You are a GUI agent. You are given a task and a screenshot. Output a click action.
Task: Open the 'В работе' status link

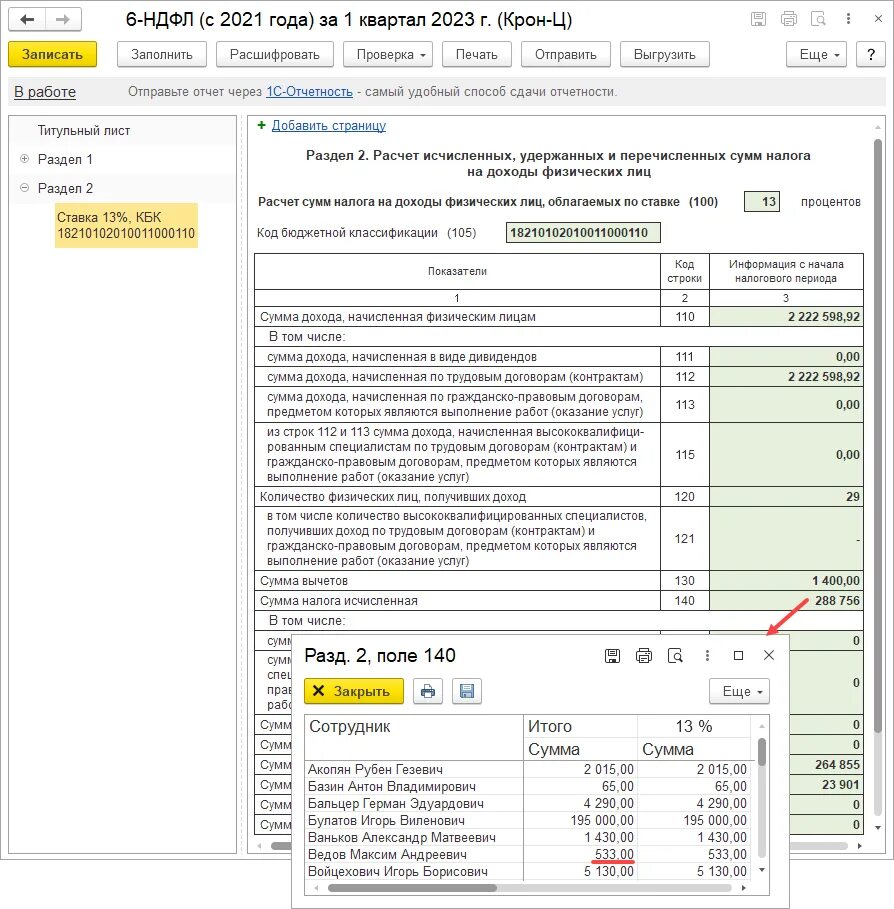tap(45, 92)
